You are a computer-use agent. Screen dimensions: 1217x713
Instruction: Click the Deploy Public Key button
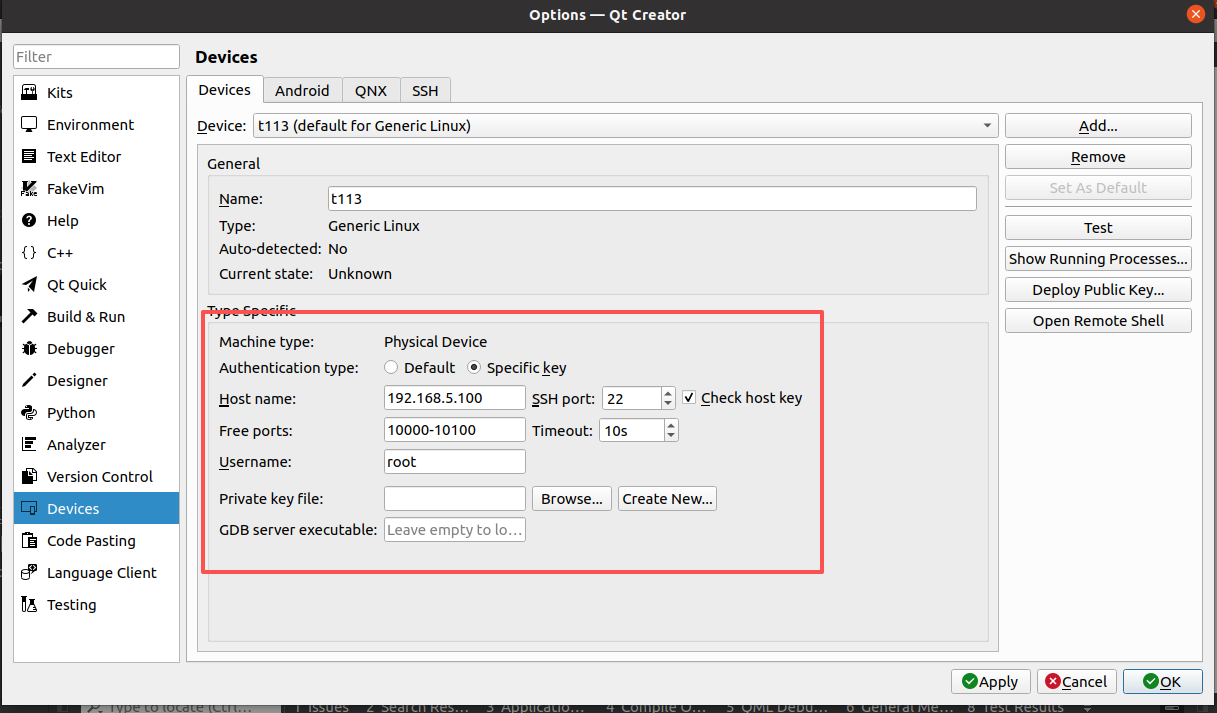tap(1098, 290)
